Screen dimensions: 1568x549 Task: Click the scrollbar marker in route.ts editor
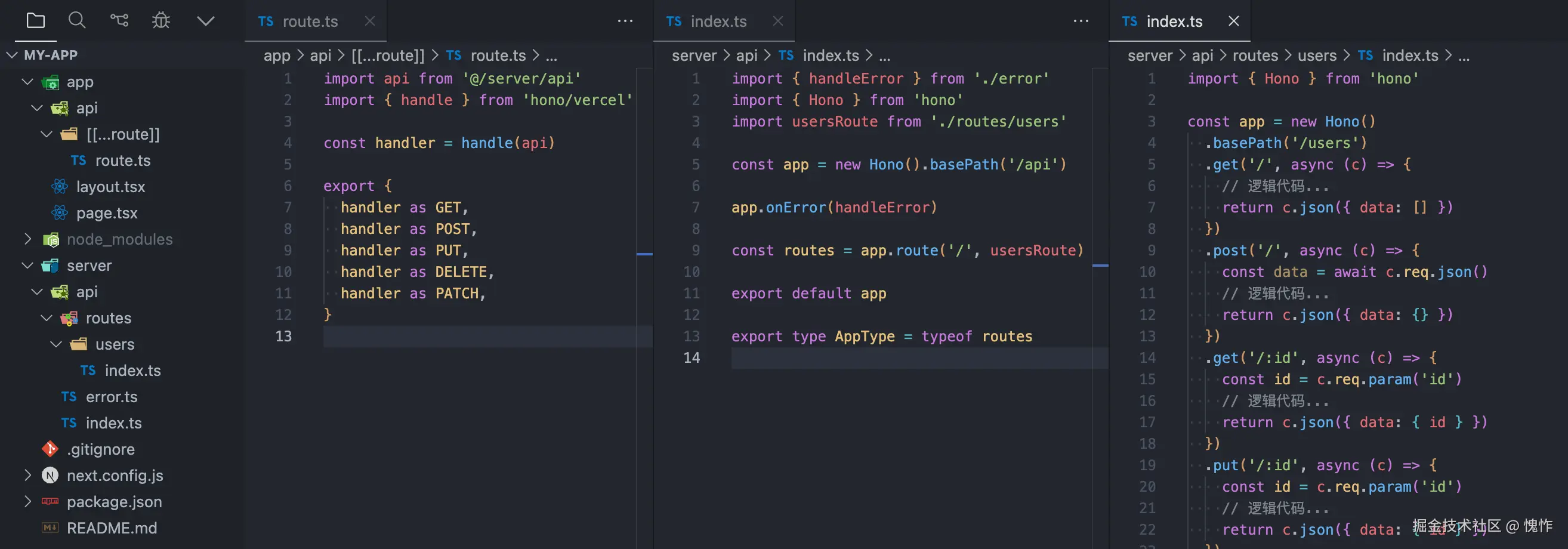coord(644,254)
